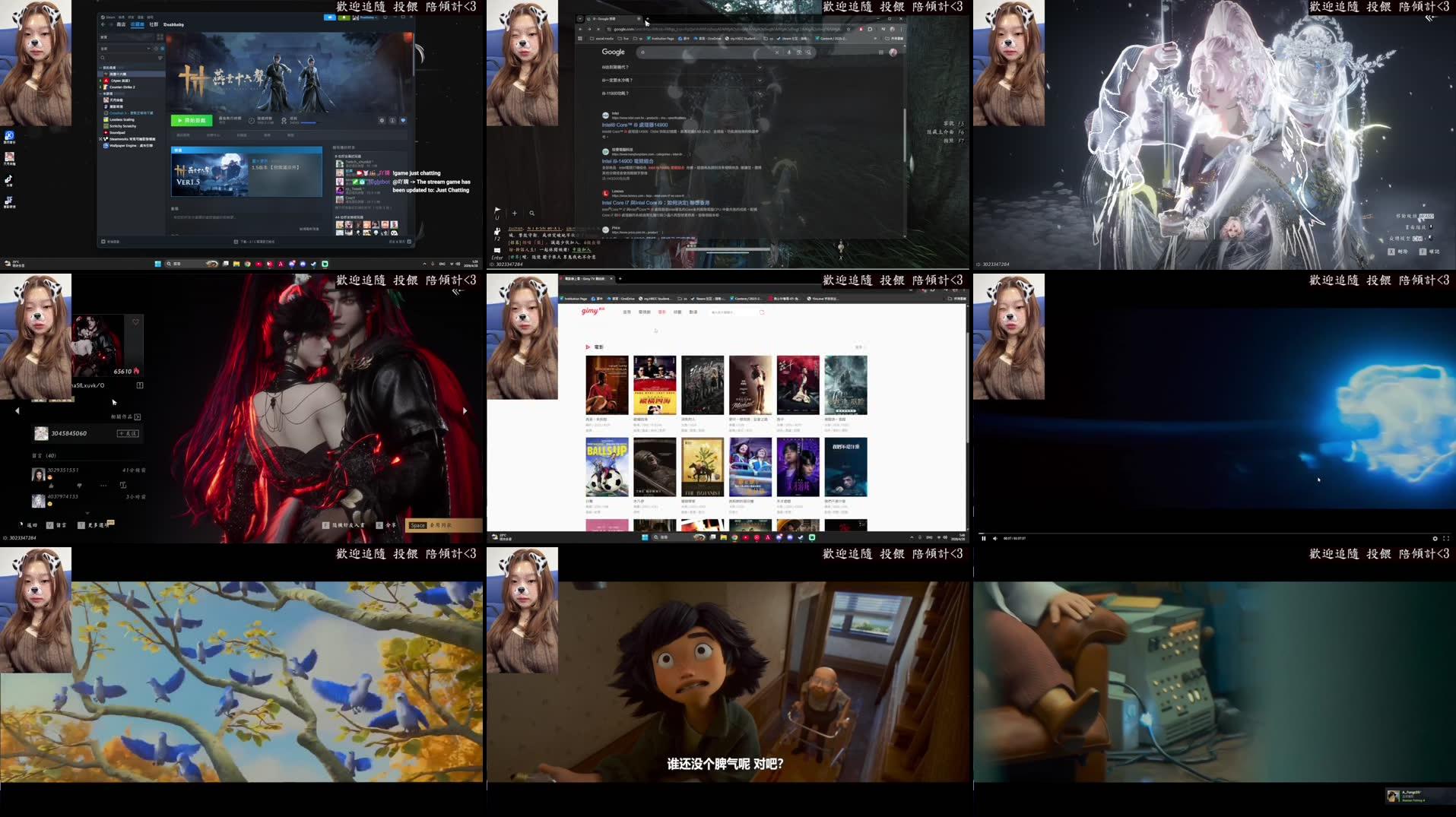The width and height of the screenshot is (1456, 817).
Task: Expand more comments with down arrow
Action: (87, 513)
